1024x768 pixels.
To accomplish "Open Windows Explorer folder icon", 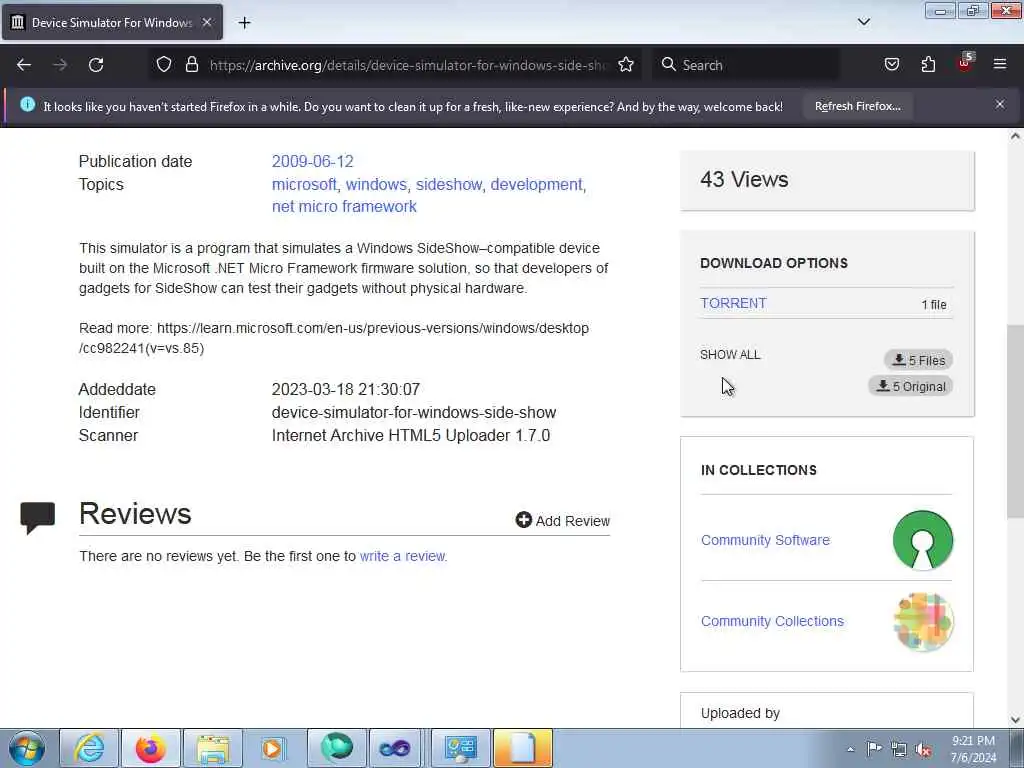I will point(213,748).
